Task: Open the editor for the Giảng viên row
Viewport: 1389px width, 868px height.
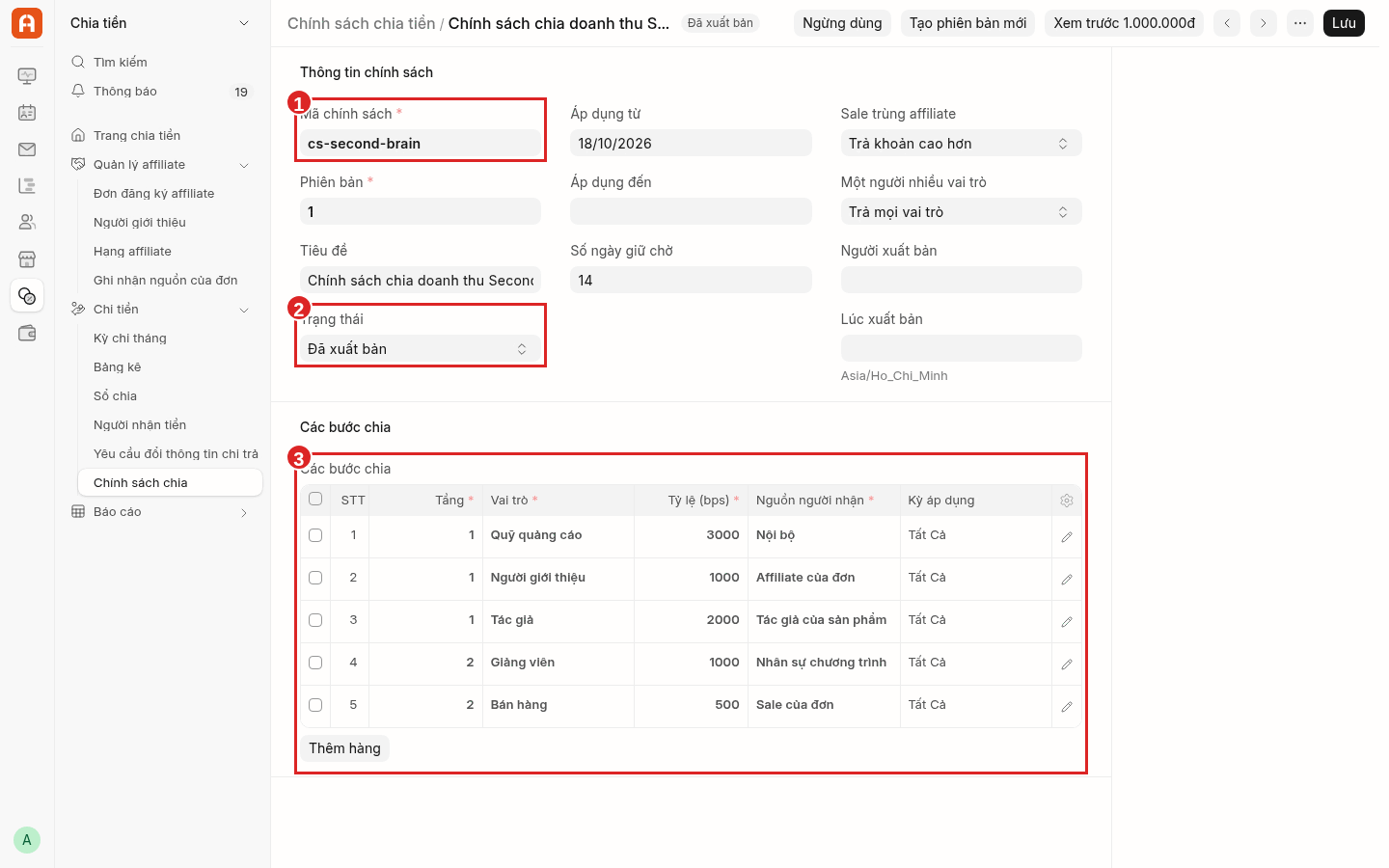Action: (1067, 665)
